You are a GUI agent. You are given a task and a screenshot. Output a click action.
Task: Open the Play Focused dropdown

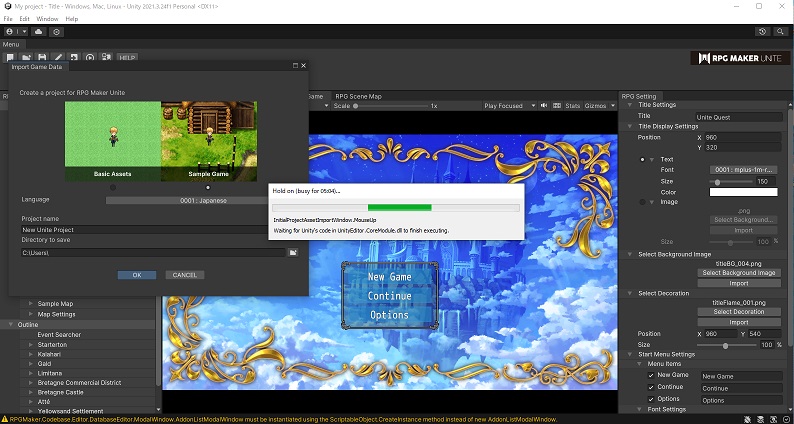[x=509, y=106]
